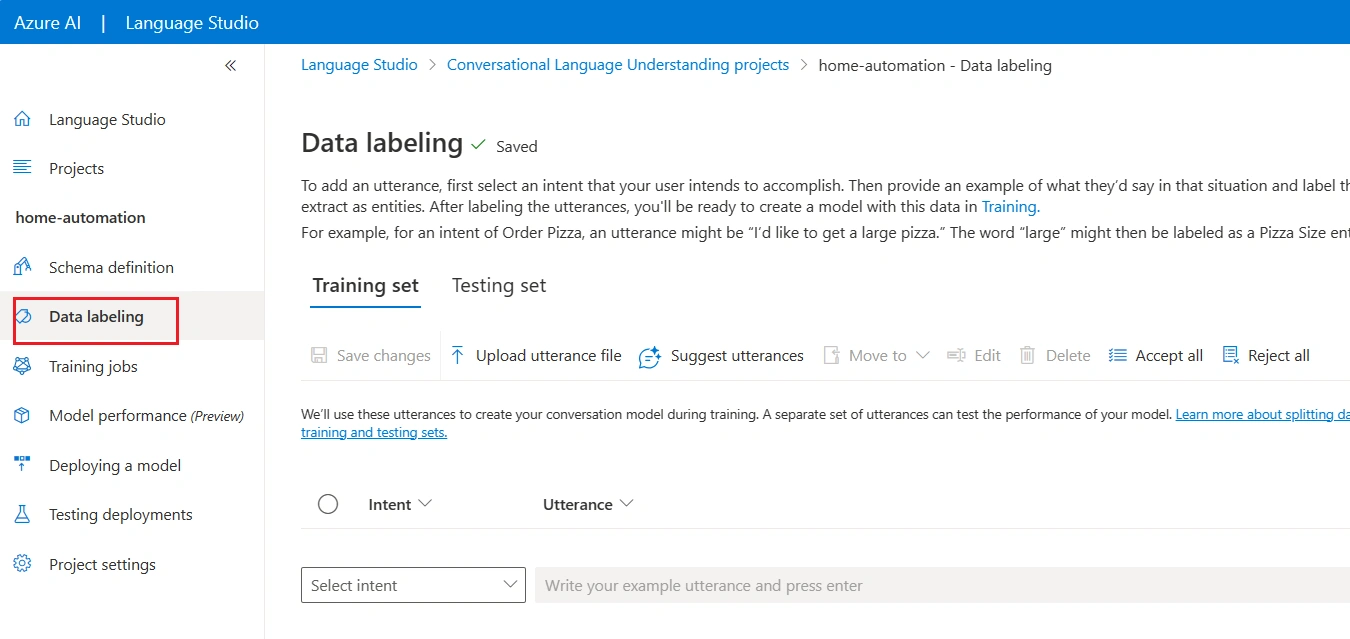The height and width of the screenshot is (639, 1350).
Task: Click the Accept all toolbar item
Action: coord(1155,355)
